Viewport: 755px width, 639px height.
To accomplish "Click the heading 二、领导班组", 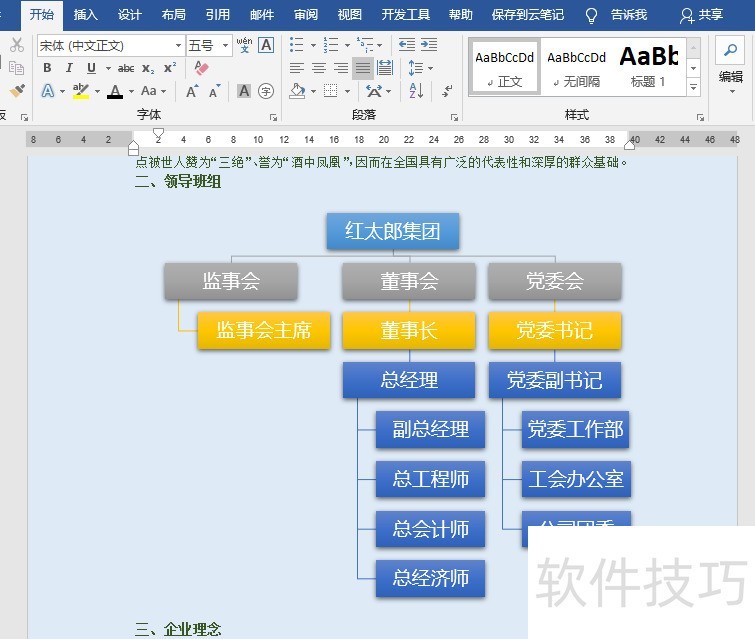I will tap(178, 182).
